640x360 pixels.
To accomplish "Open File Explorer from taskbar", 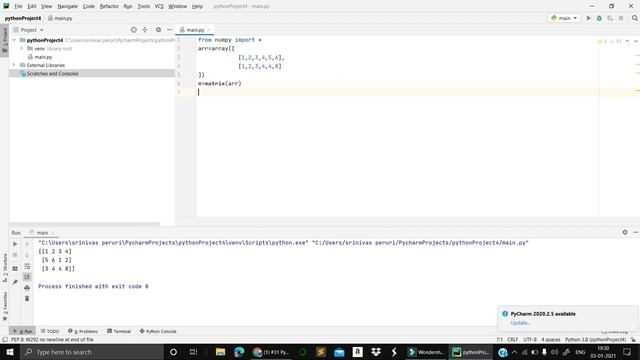I will 220,352.
